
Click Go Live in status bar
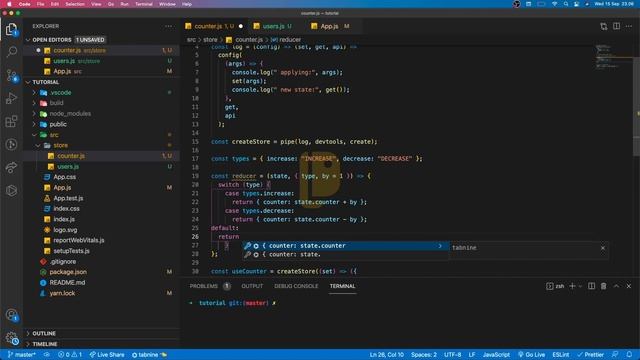(x=531, y=355)
